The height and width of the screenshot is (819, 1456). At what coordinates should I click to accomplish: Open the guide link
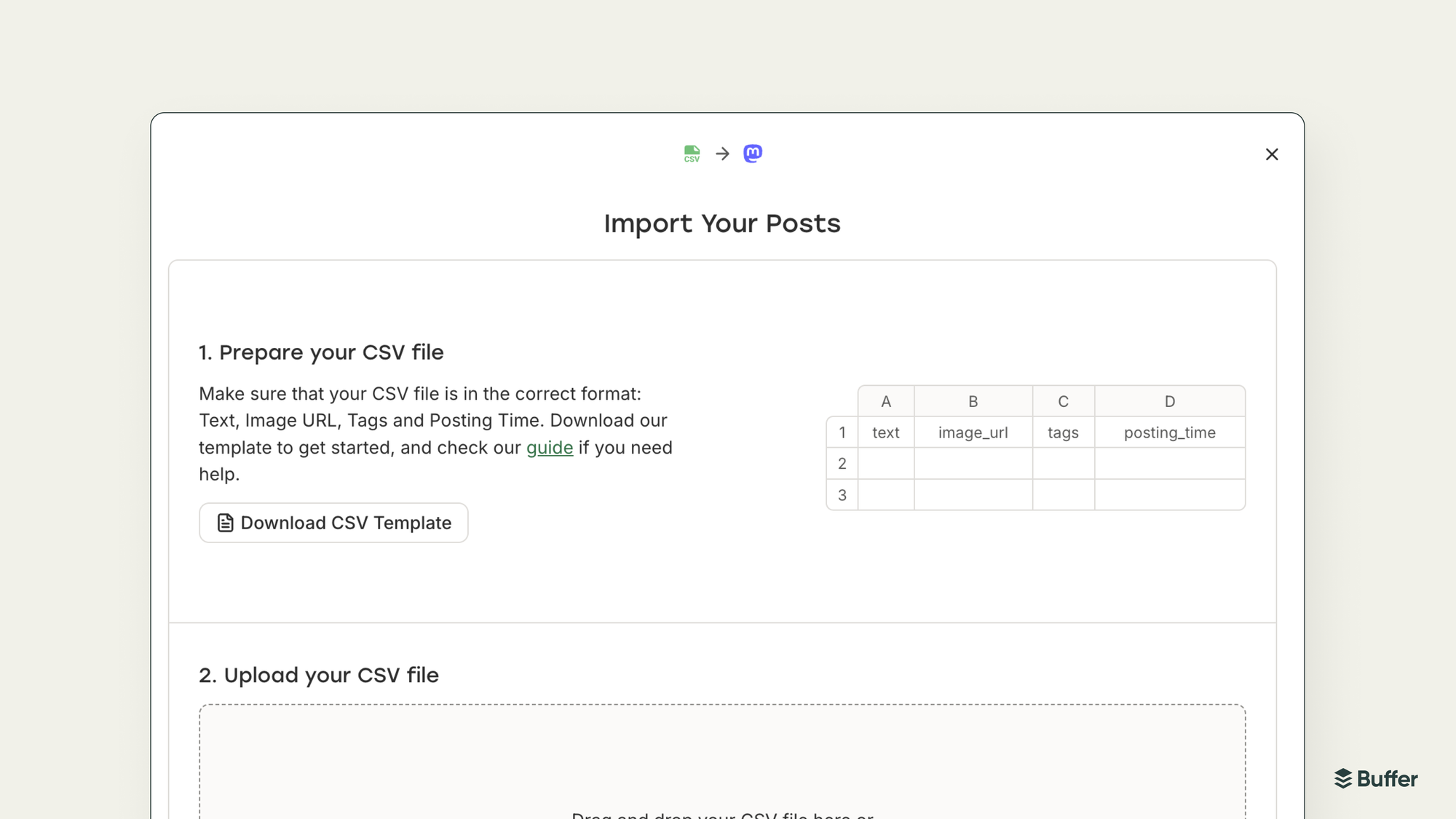click(x=550, y=447)
